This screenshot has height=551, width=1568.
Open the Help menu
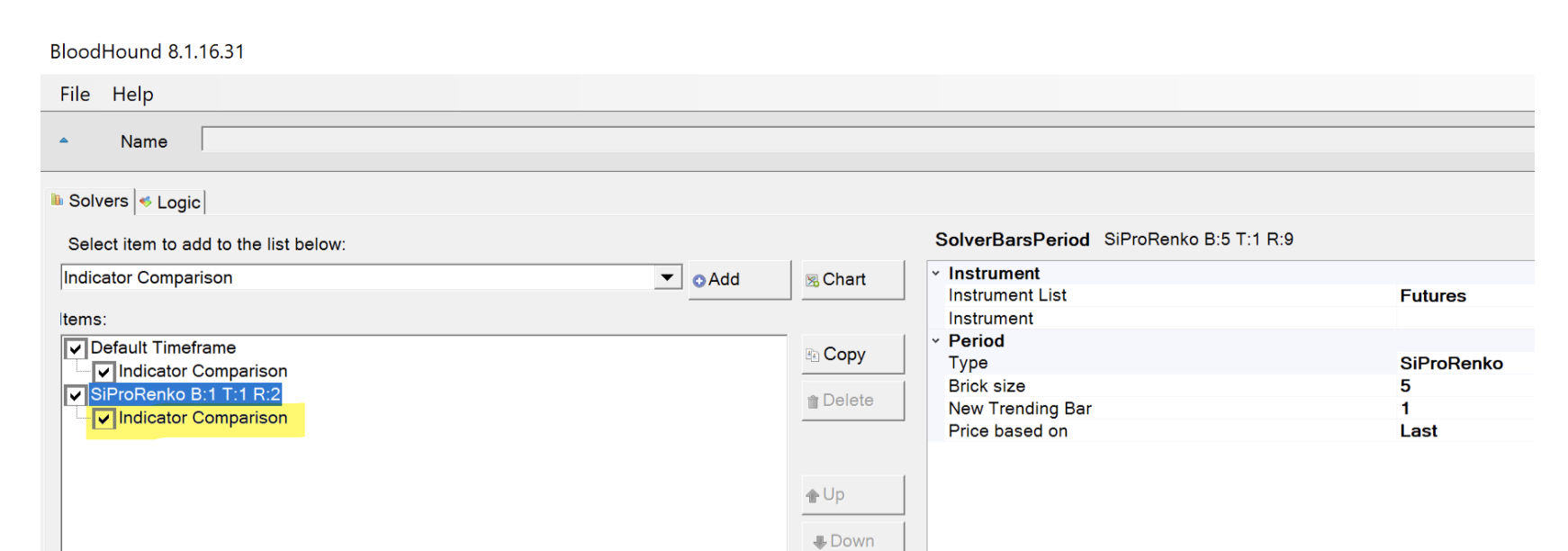pos(132,95)
